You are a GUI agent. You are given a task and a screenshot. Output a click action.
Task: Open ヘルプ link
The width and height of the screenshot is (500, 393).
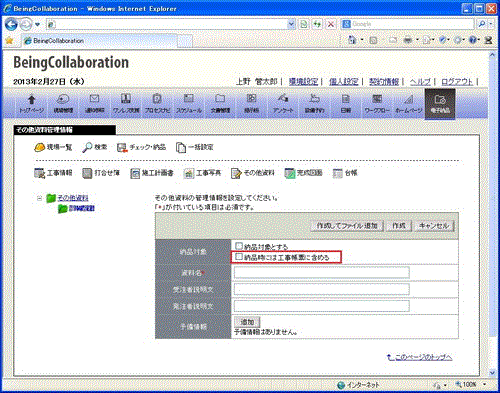tap(420, 81)
